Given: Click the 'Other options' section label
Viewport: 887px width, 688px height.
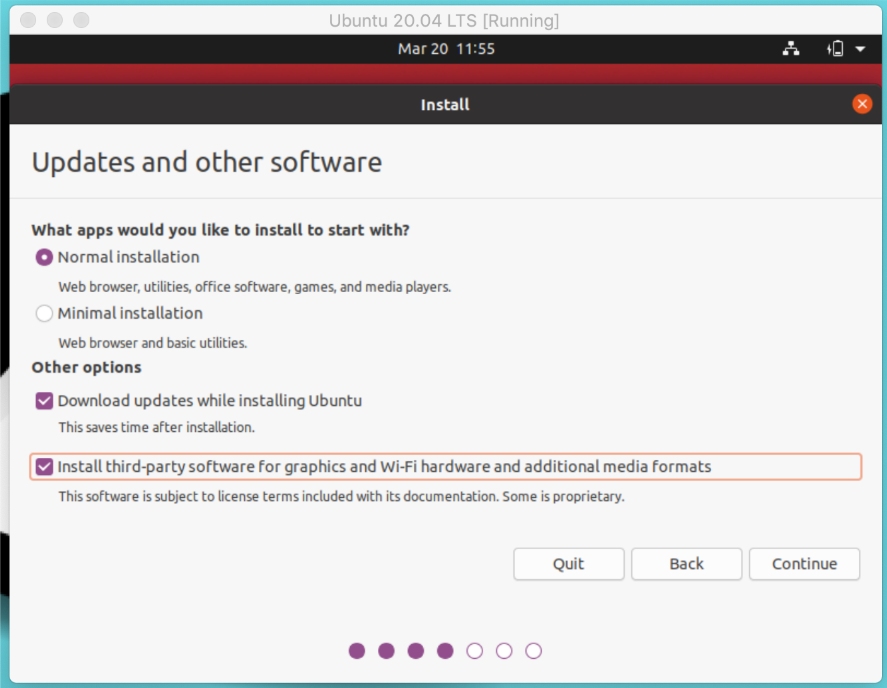Looking at the screenshot, I should (87, 368).
